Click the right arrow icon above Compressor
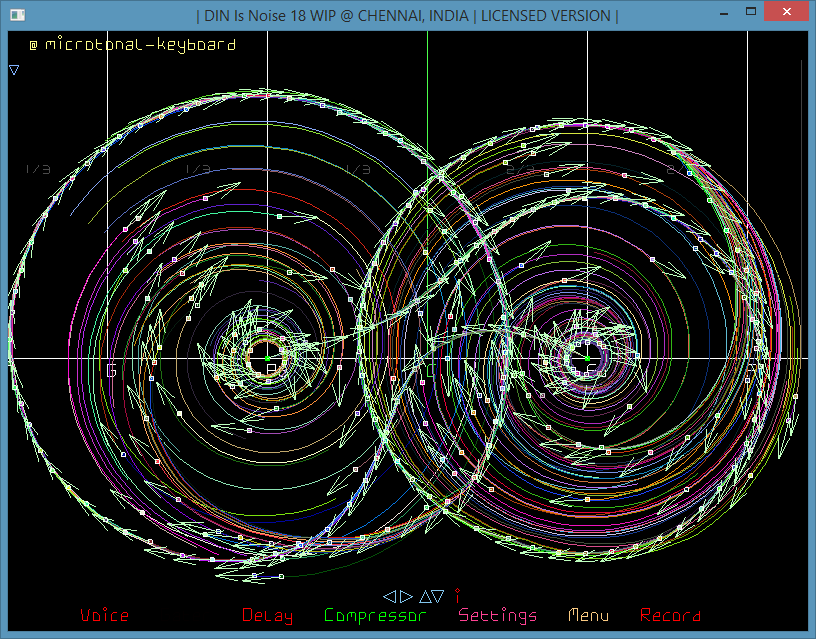The image size is (816, 639). pyautogui.click(x=406, y=596)
